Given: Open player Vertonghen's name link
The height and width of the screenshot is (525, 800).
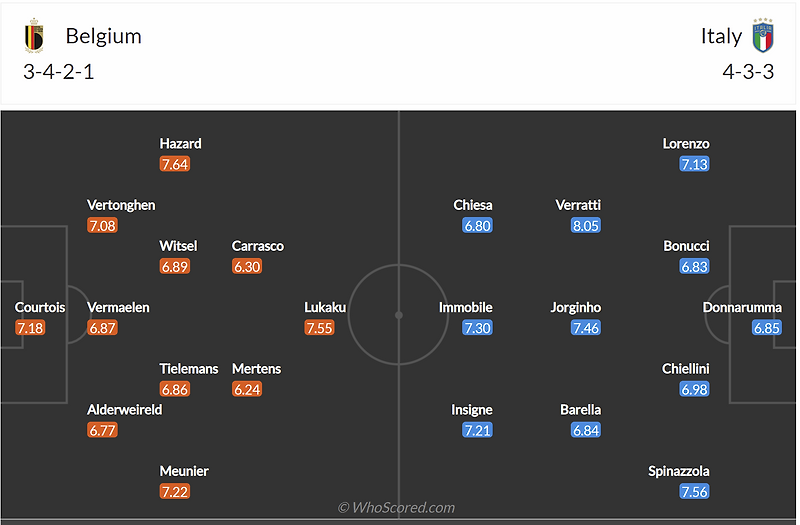Looking at the screenshot, I should click(x=121, y=205).
